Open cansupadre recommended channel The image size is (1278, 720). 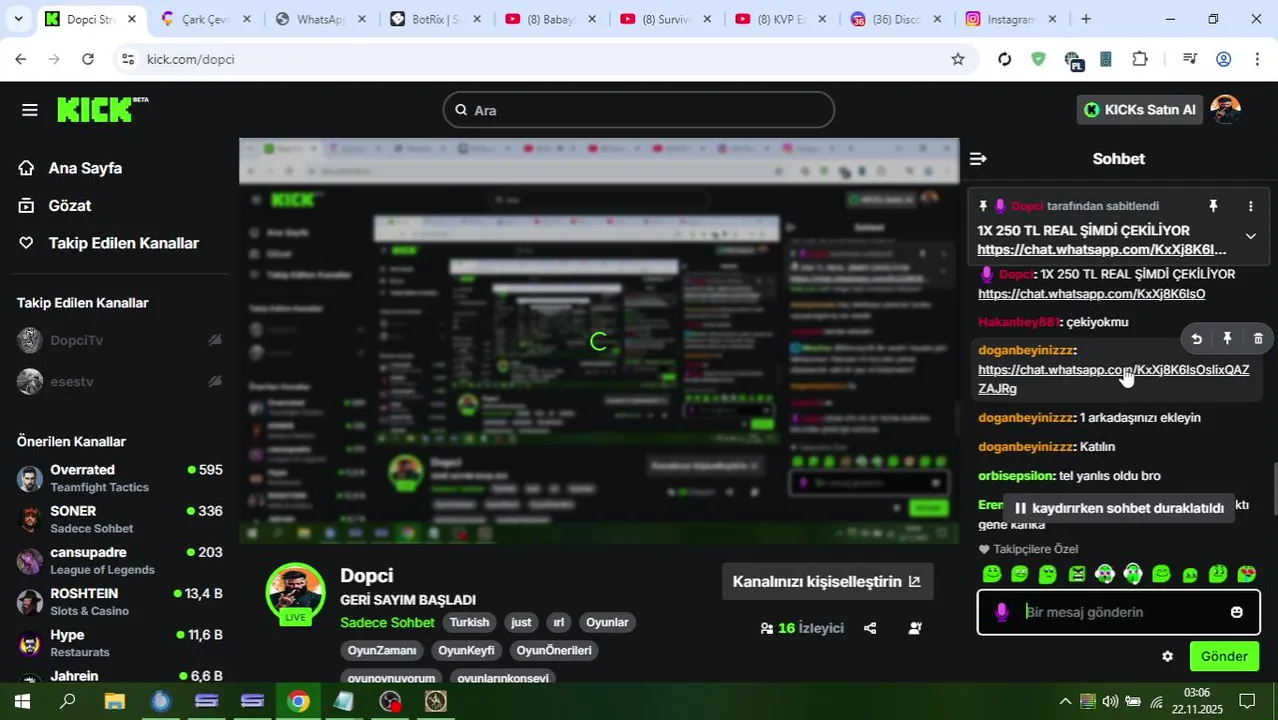point(120,560)
